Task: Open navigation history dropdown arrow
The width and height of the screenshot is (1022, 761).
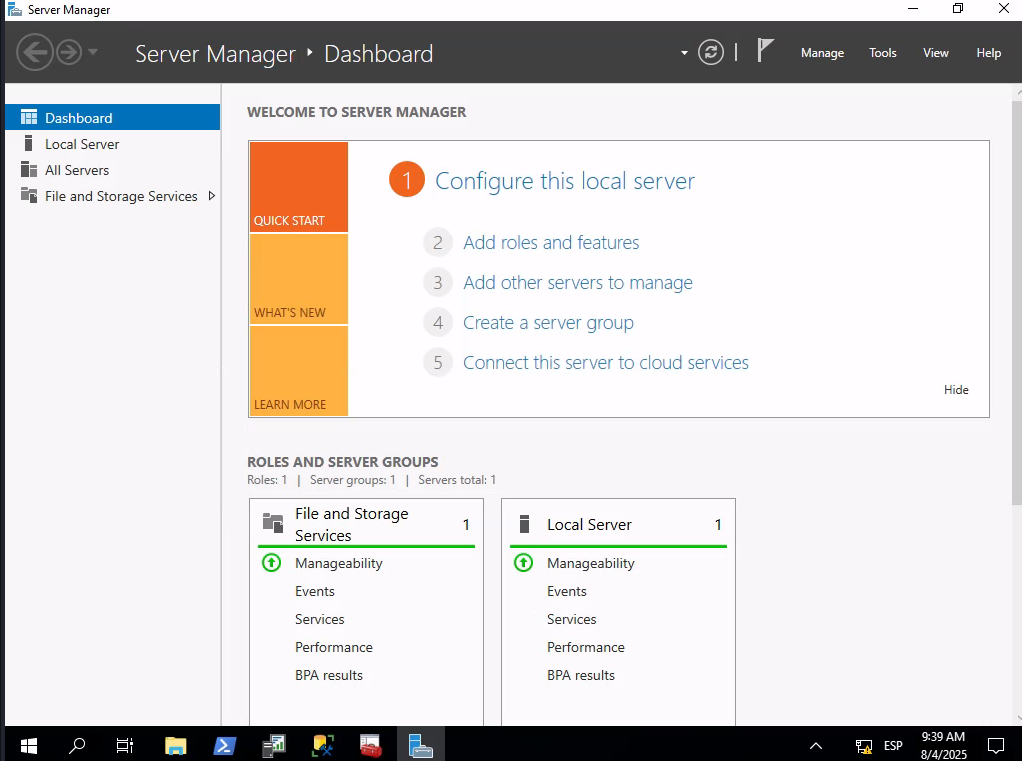Action: tap(93, 52)
